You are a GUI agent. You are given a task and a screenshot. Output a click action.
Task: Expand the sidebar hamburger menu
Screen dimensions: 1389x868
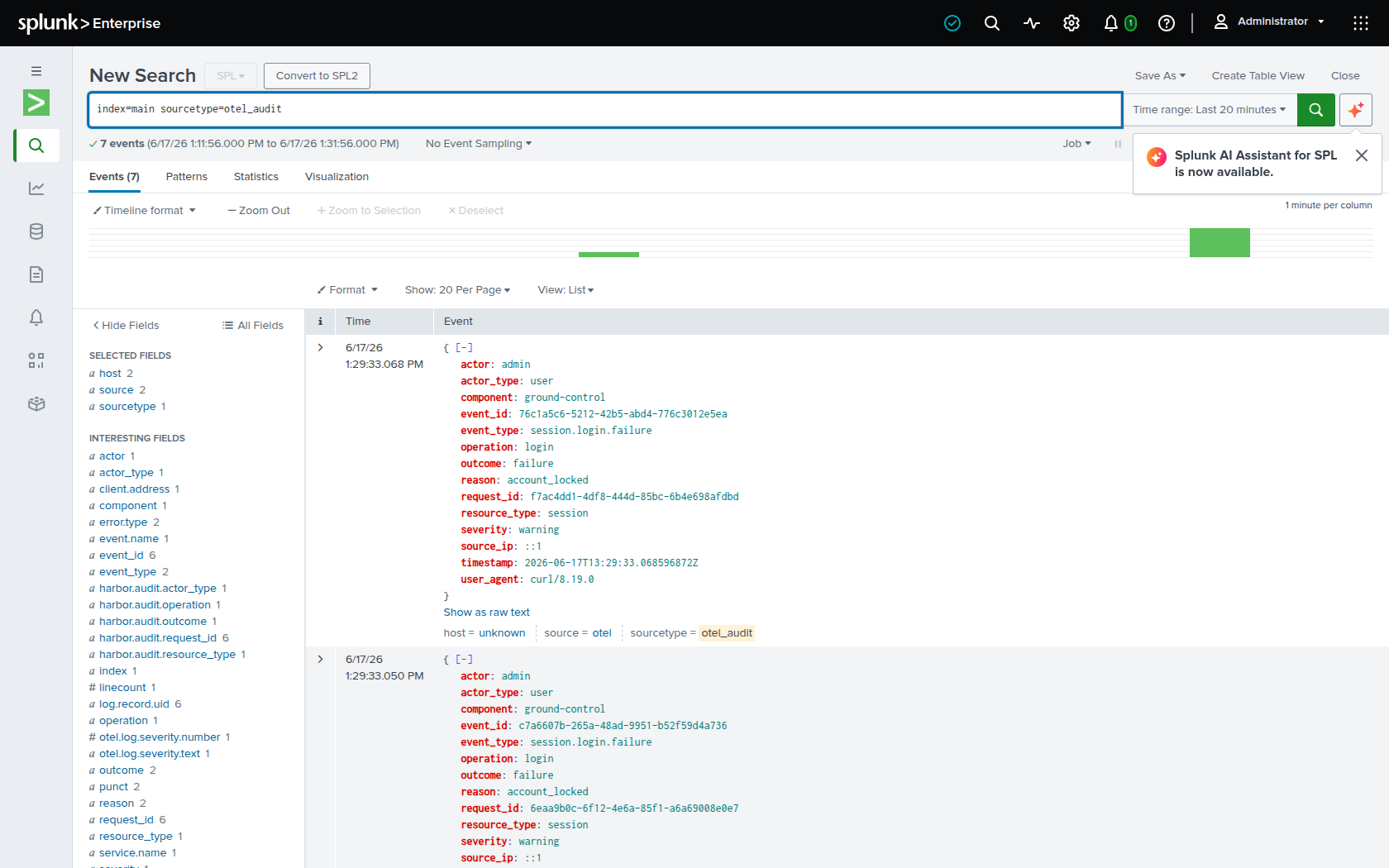tap(36, 71)
